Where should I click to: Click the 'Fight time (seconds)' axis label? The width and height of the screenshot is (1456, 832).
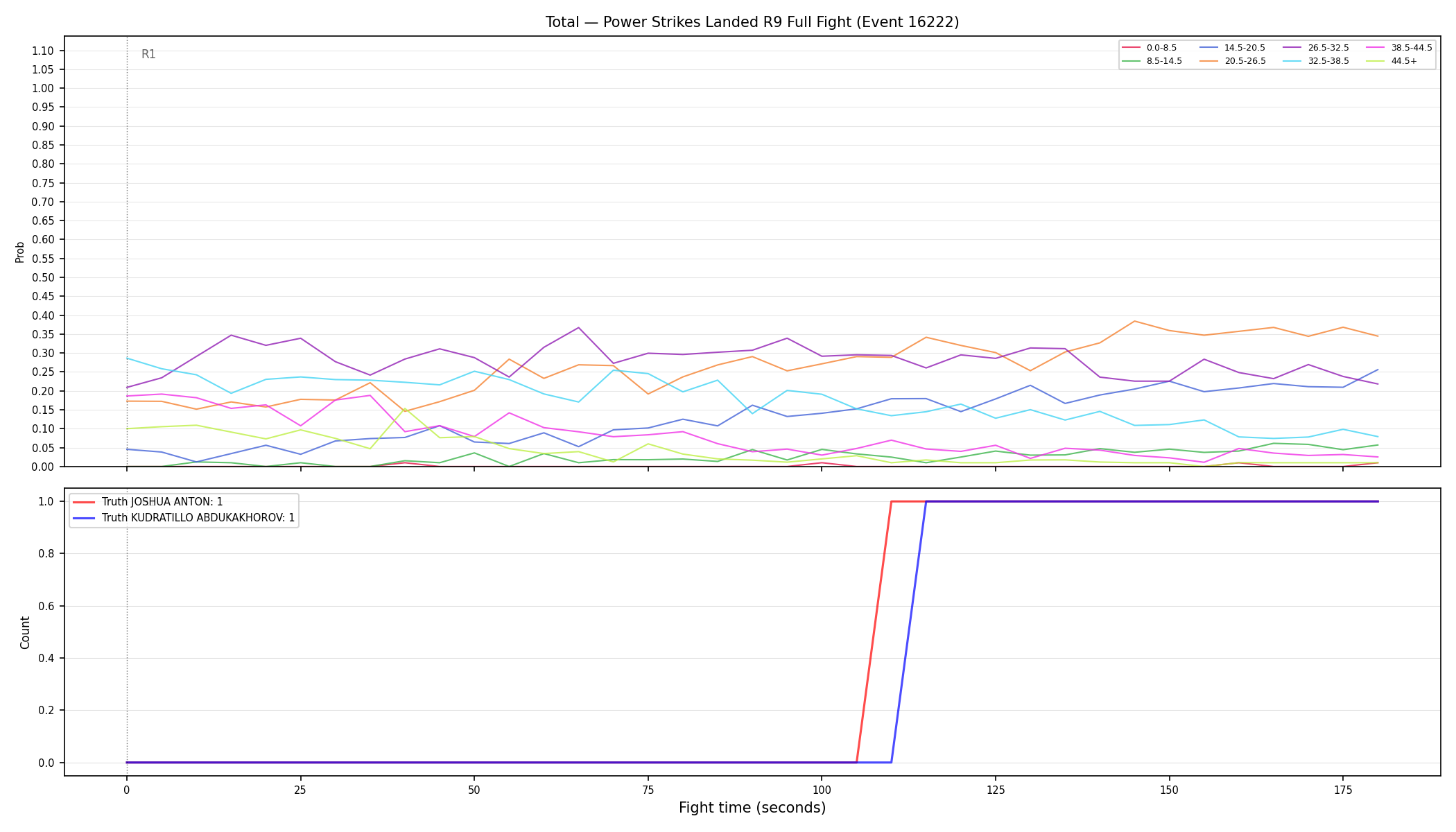pyautogui.click(x=752, y=808)
